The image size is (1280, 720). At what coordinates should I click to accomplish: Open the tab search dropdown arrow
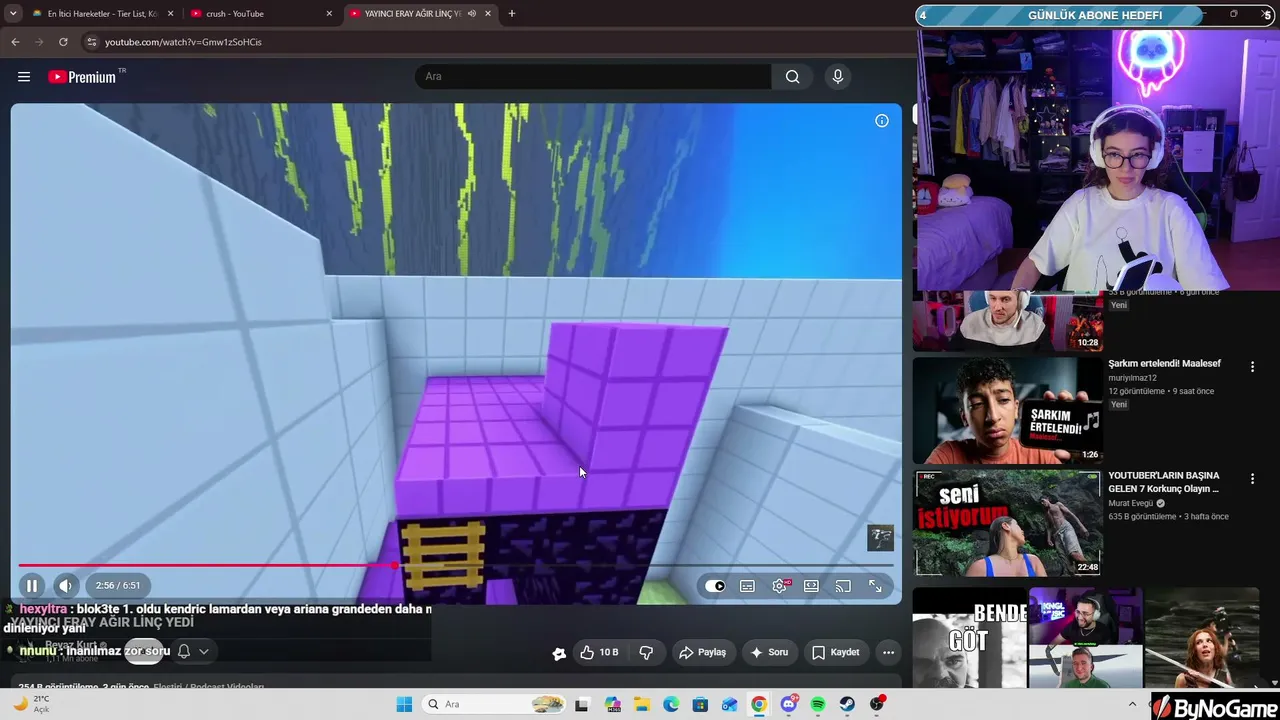coord(13,14)
